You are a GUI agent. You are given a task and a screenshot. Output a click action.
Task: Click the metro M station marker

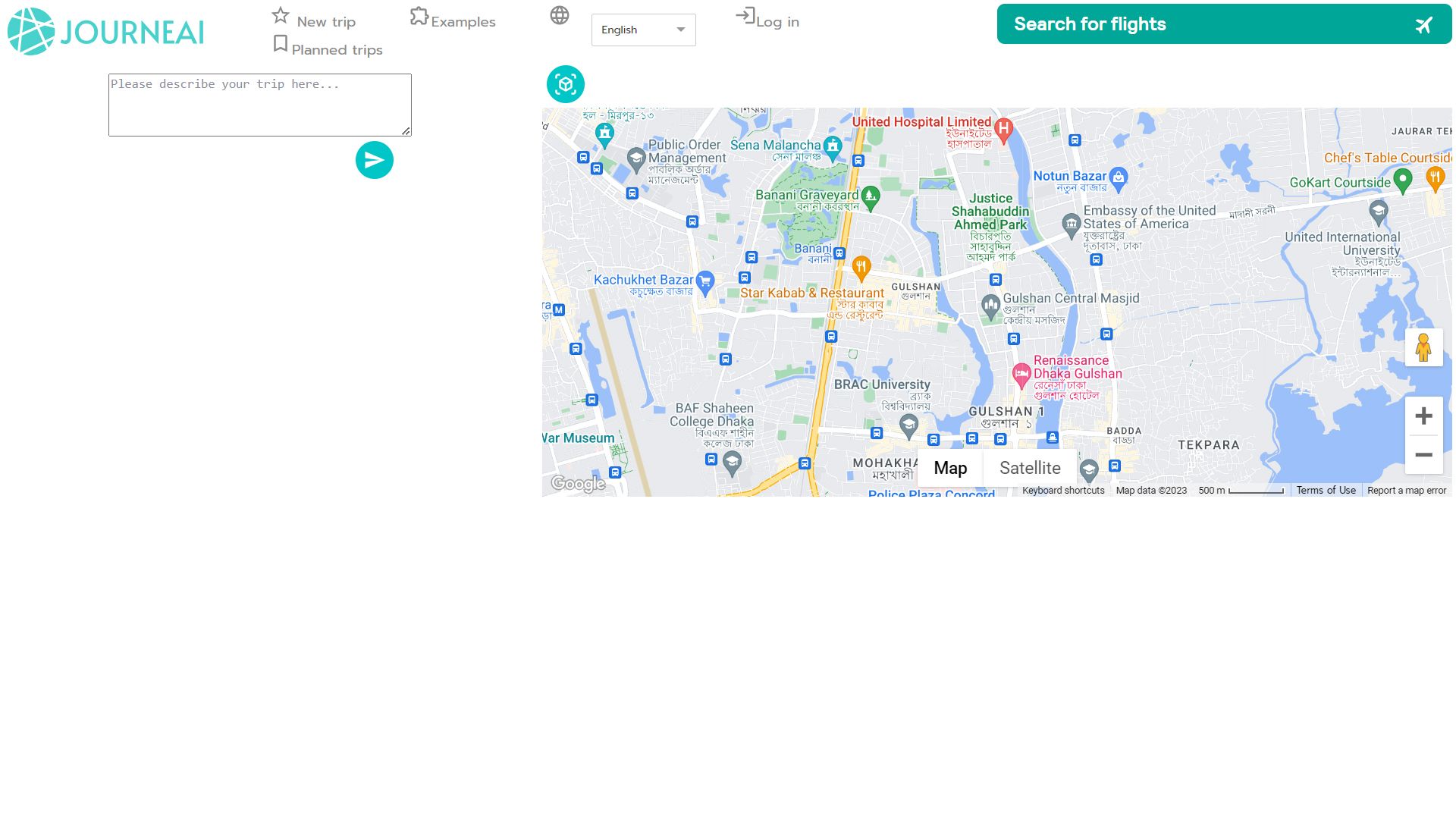point(559,310)
